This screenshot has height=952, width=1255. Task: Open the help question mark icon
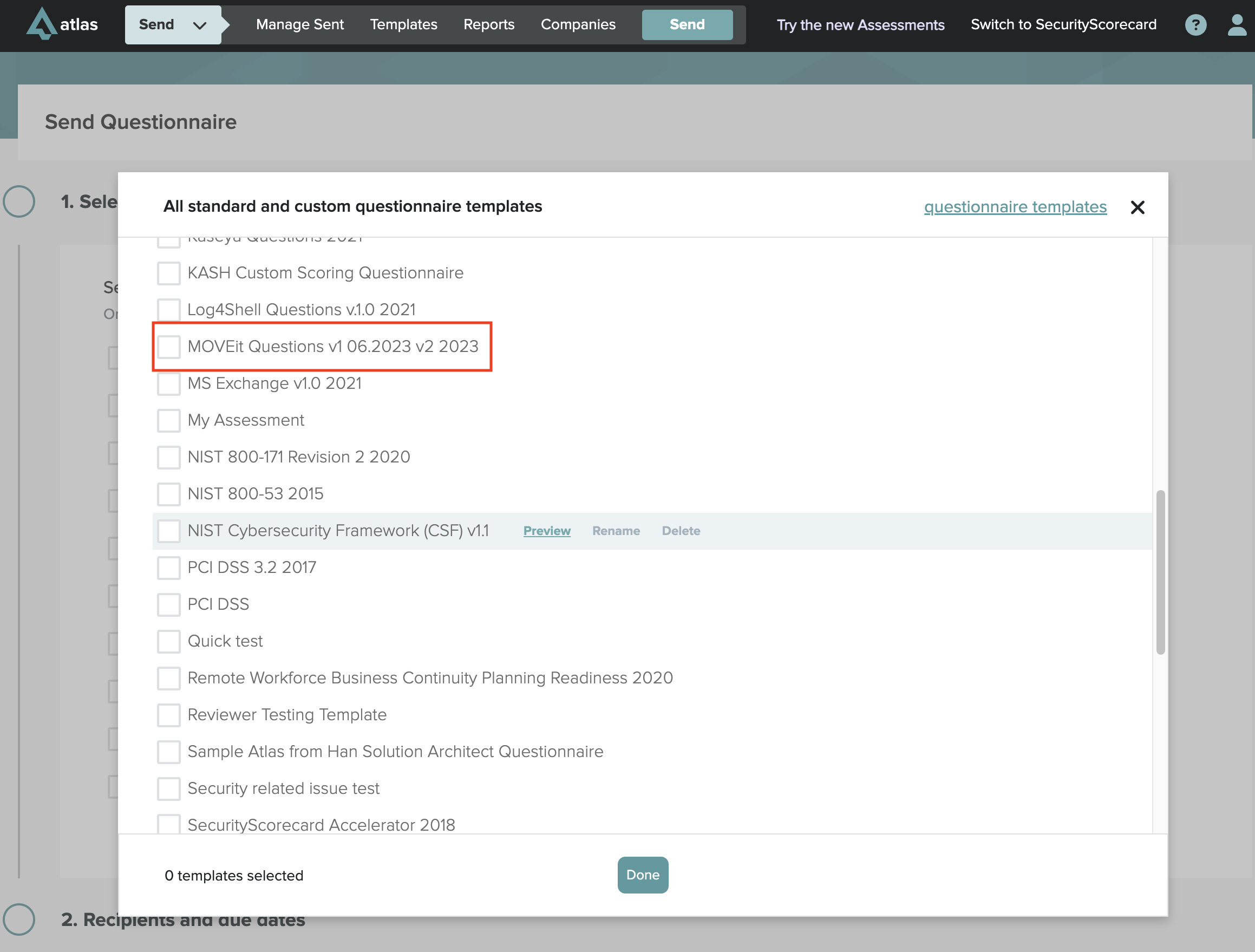(1195, 25)
